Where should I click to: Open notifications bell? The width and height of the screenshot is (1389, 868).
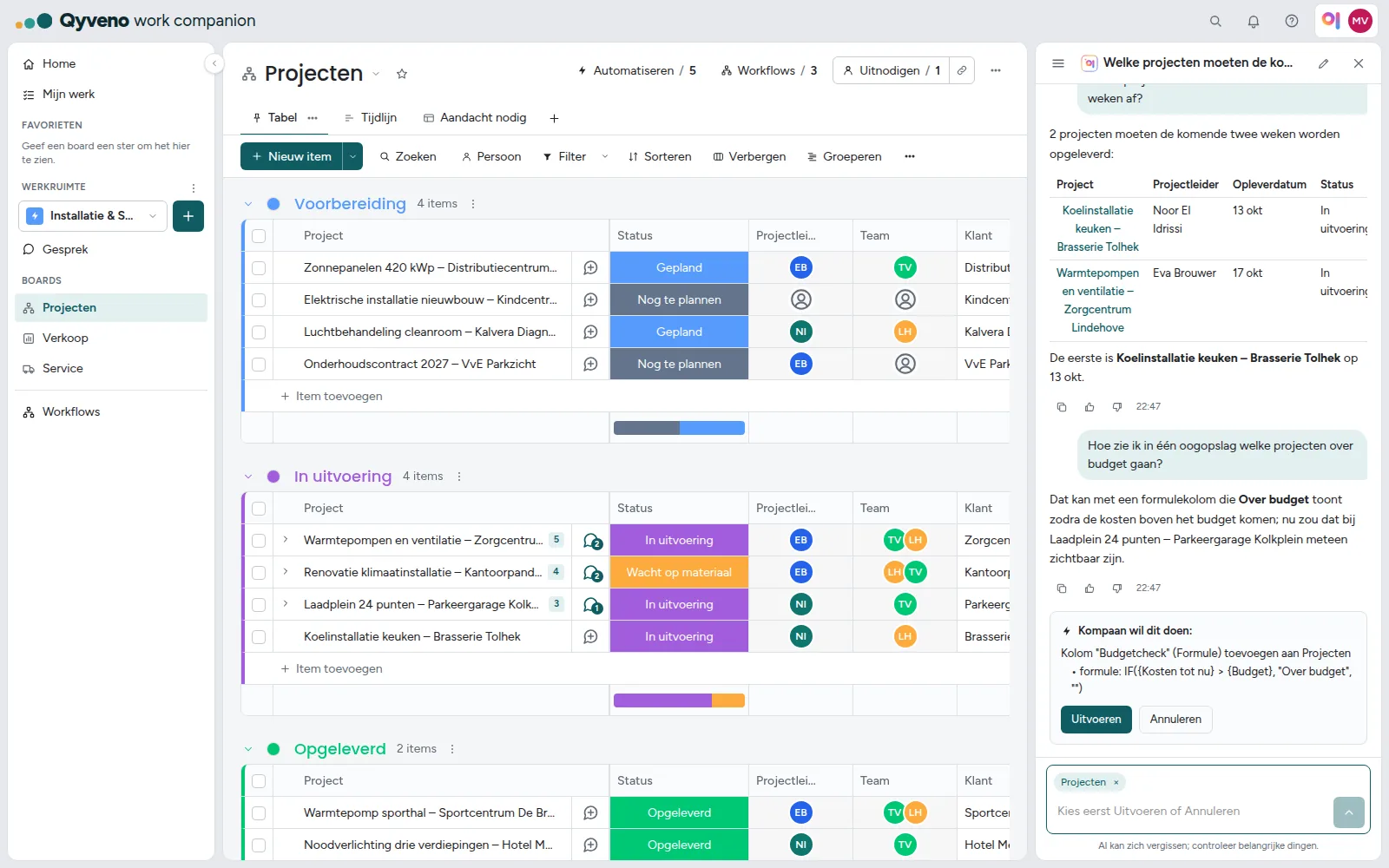pyautogui.click(x=1254, y=21)
